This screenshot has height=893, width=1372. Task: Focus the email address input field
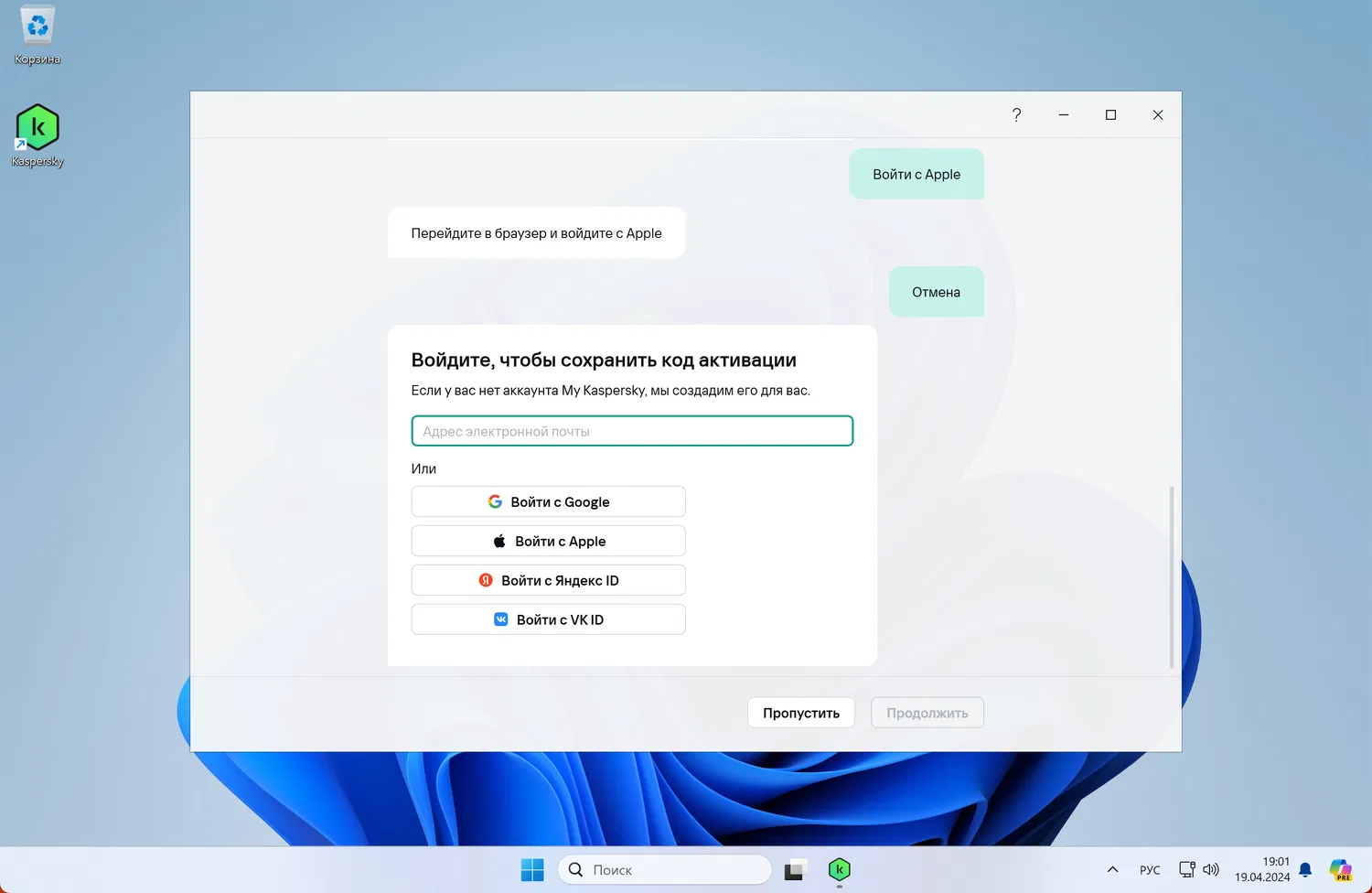(632, 431)
